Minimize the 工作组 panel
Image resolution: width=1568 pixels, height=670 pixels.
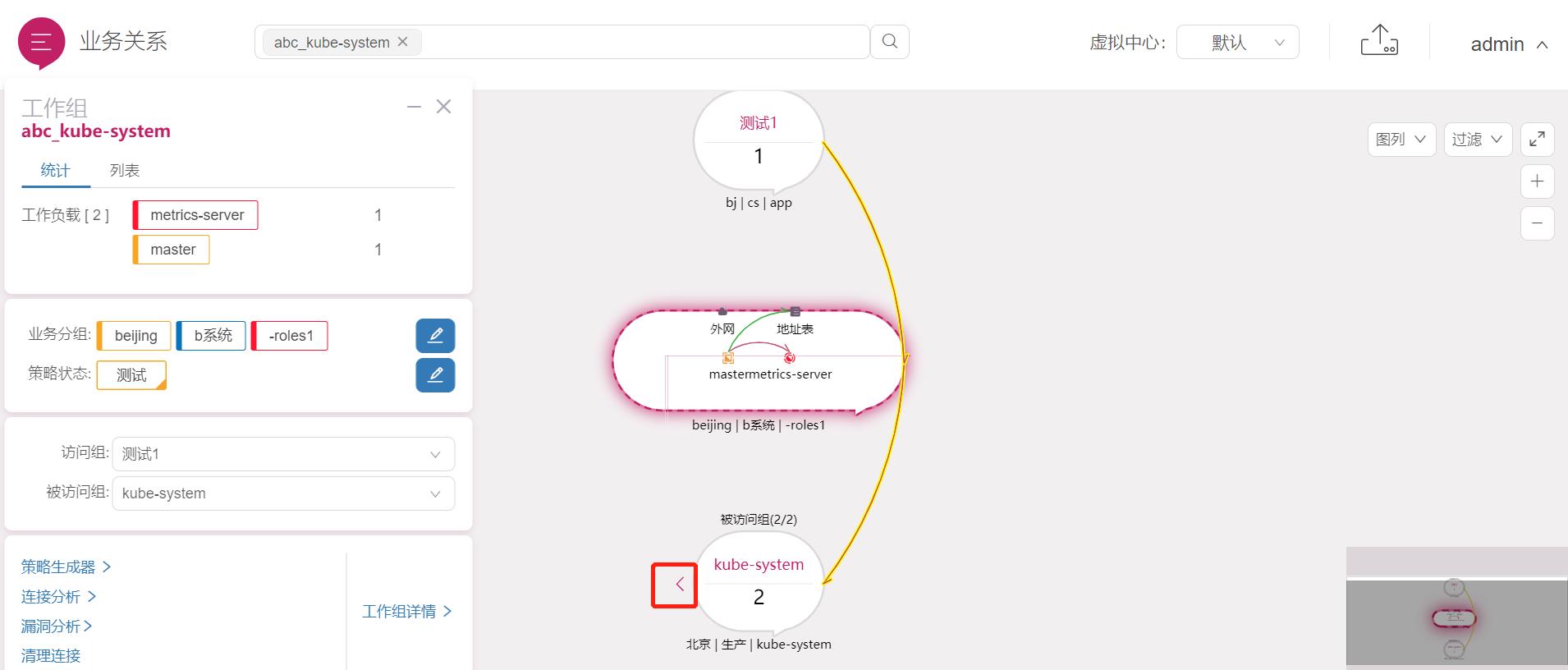(x=414, y=107)
